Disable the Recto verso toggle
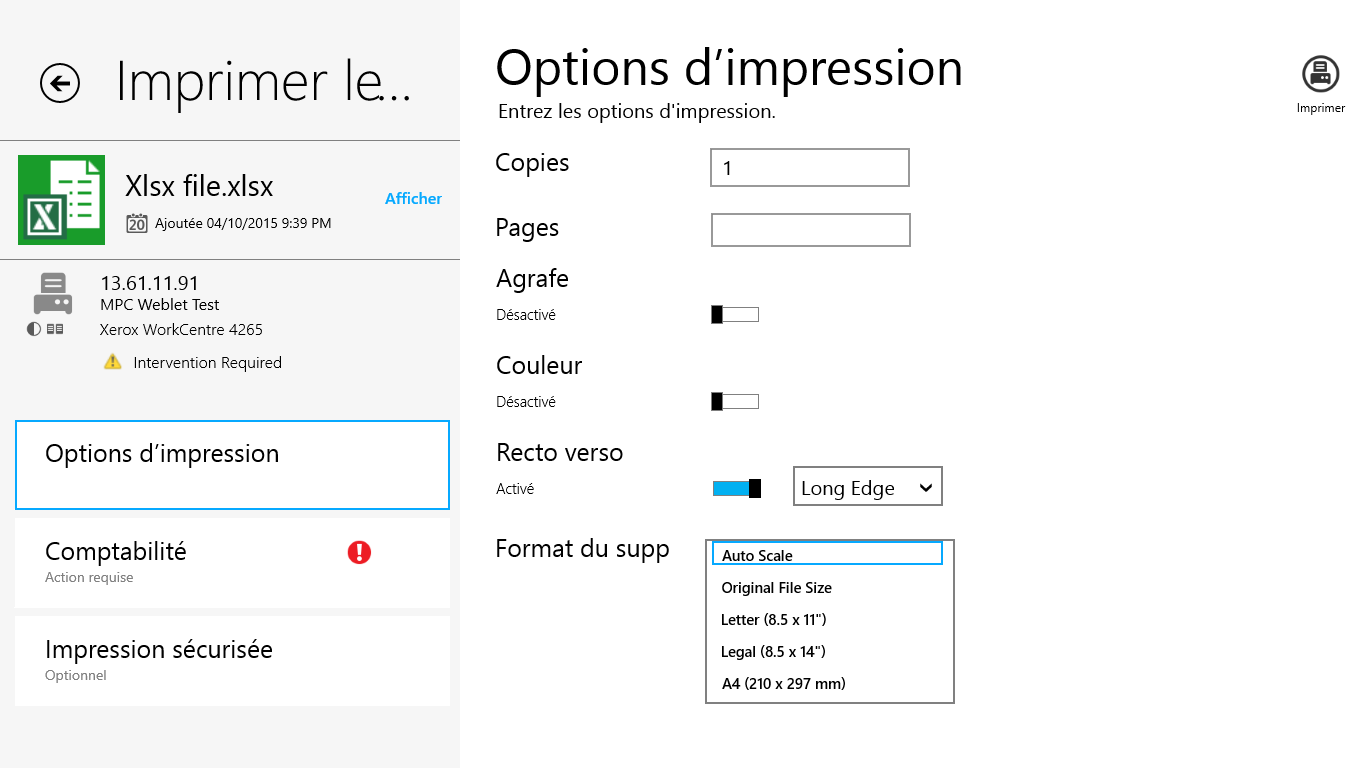 pyautogui.click(x=737, y=488)
